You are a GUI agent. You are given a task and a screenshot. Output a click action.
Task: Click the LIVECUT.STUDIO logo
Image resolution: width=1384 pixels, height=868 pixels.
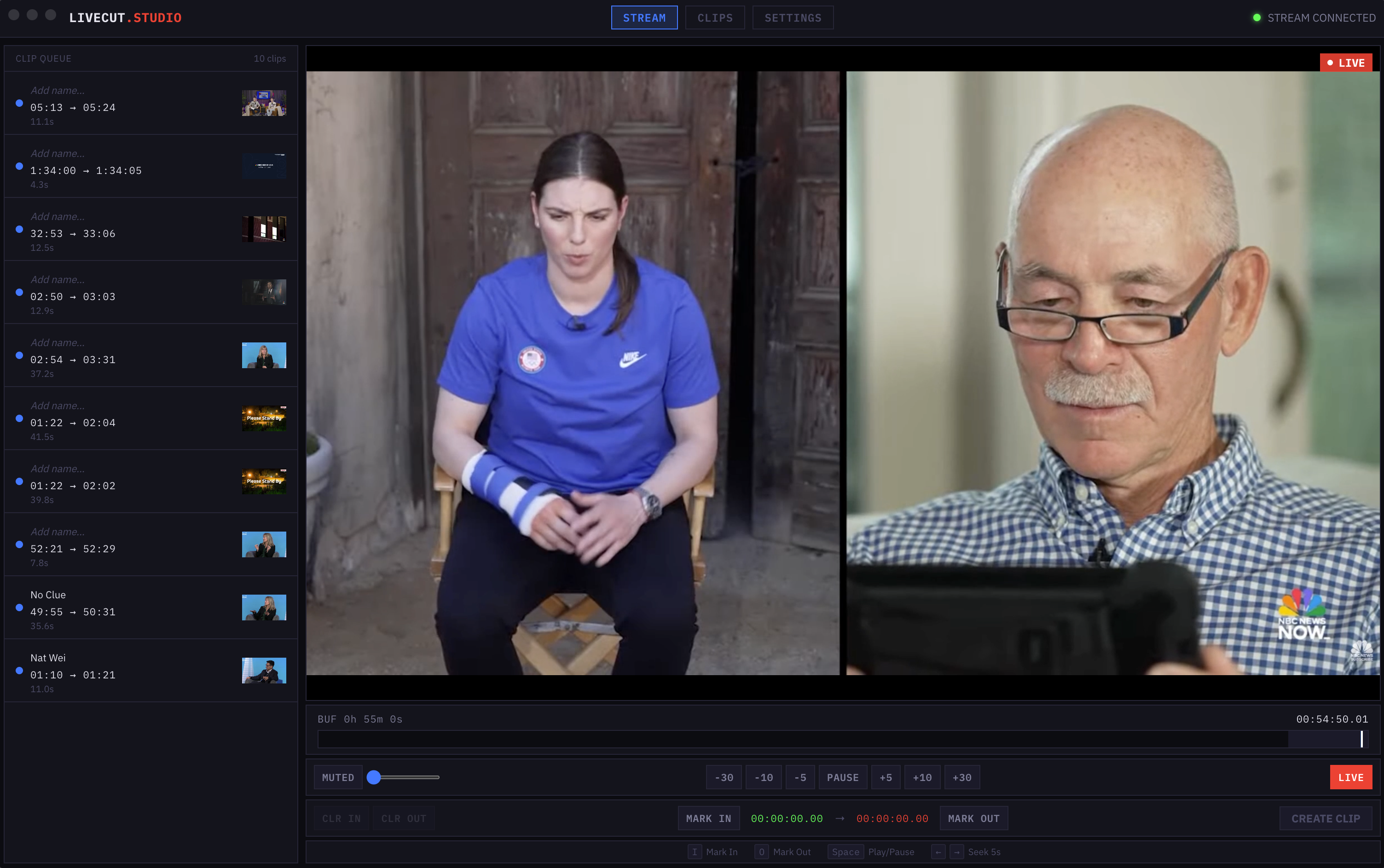pos(125,17)
